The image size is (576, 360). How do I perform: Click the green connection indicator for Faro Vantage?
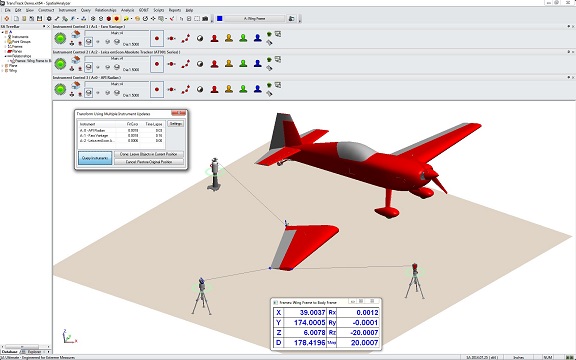click(x=60, y=38)
